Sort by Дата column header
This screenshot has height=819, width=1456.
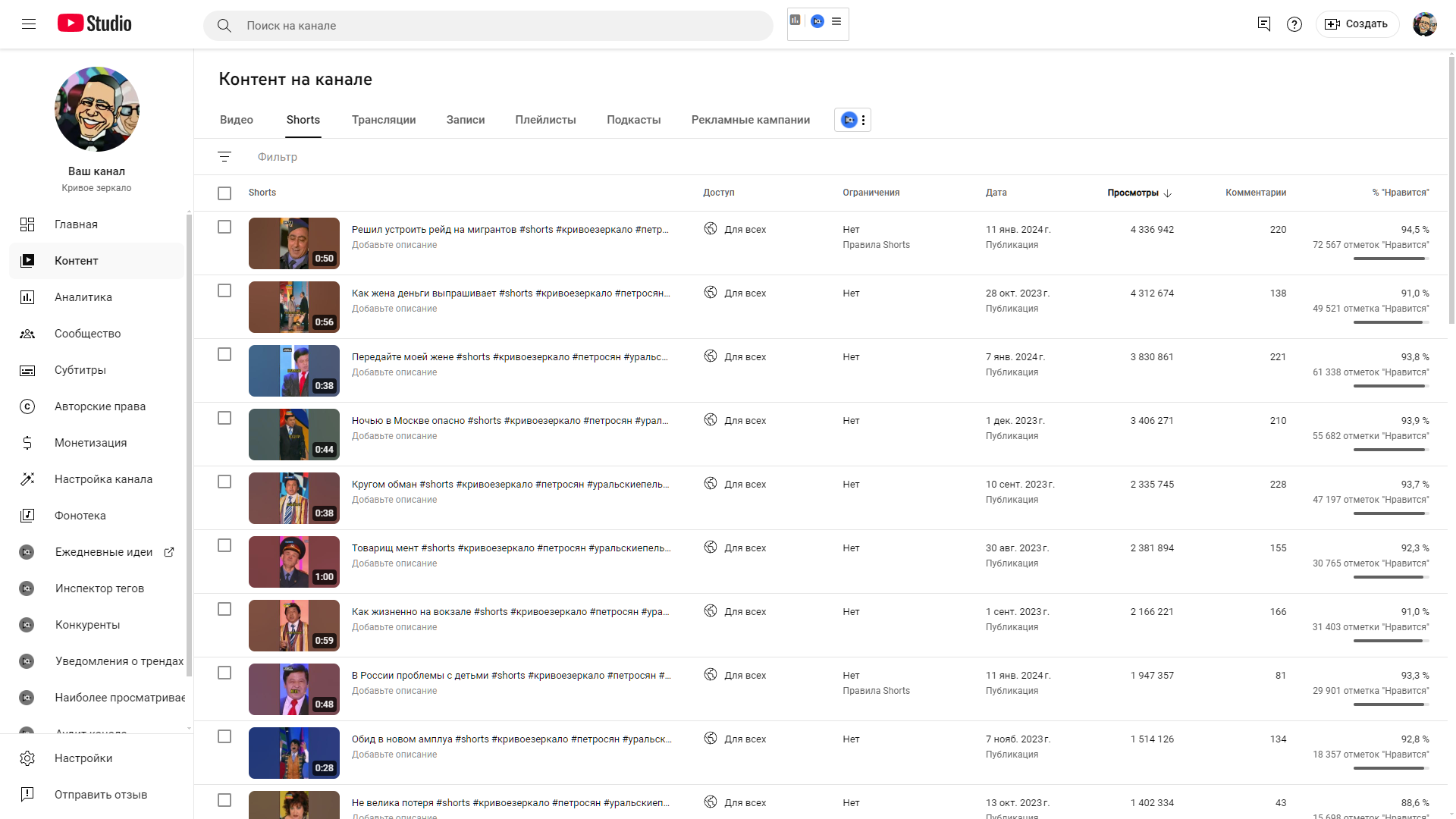click(x=996, y=193)
